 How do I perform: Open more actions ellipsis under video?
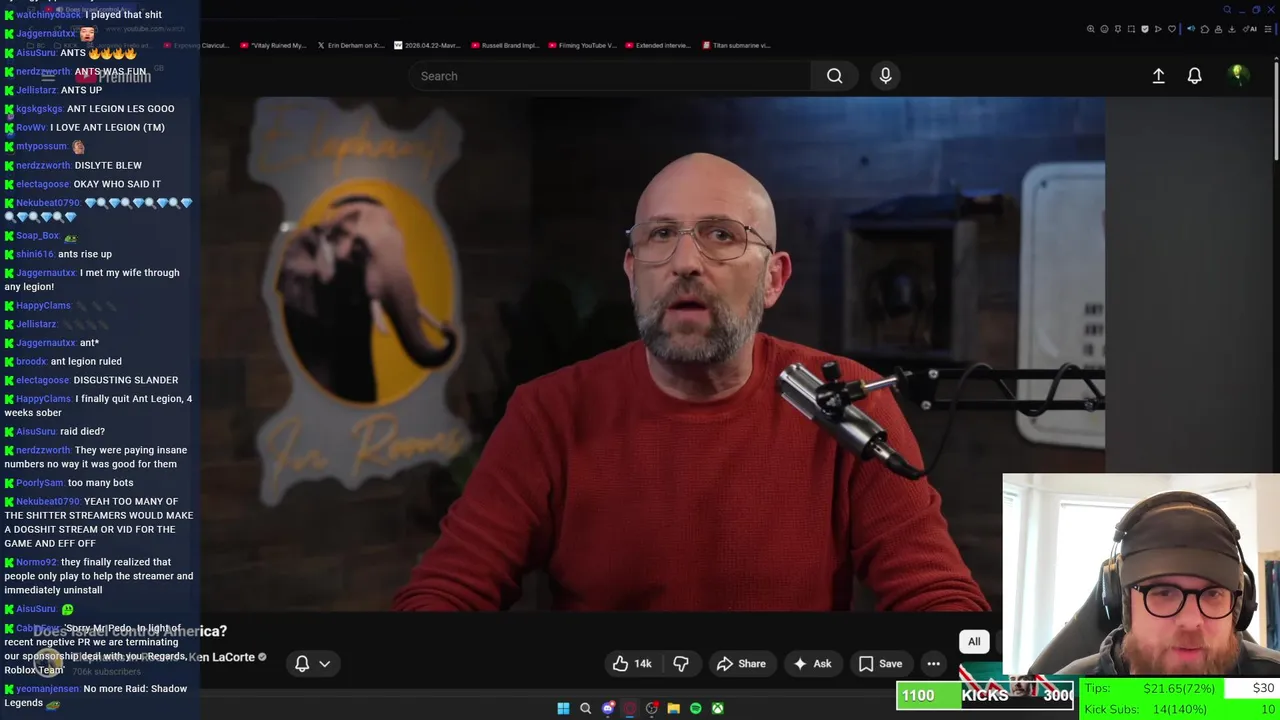click(x=933, y=664)
